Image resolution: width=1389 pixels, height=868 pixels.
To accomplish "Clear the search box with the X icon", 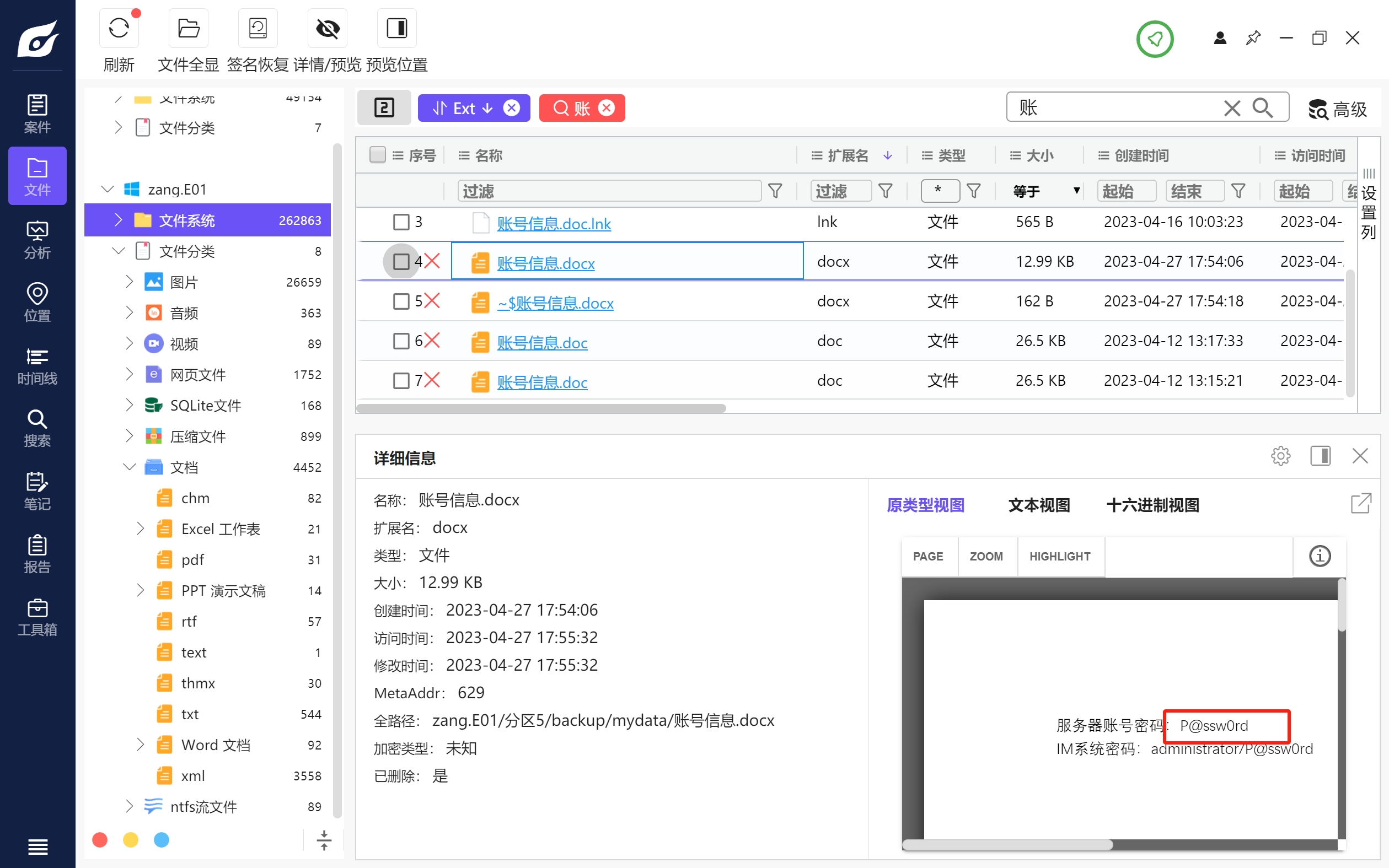I will coord(1232,107).
